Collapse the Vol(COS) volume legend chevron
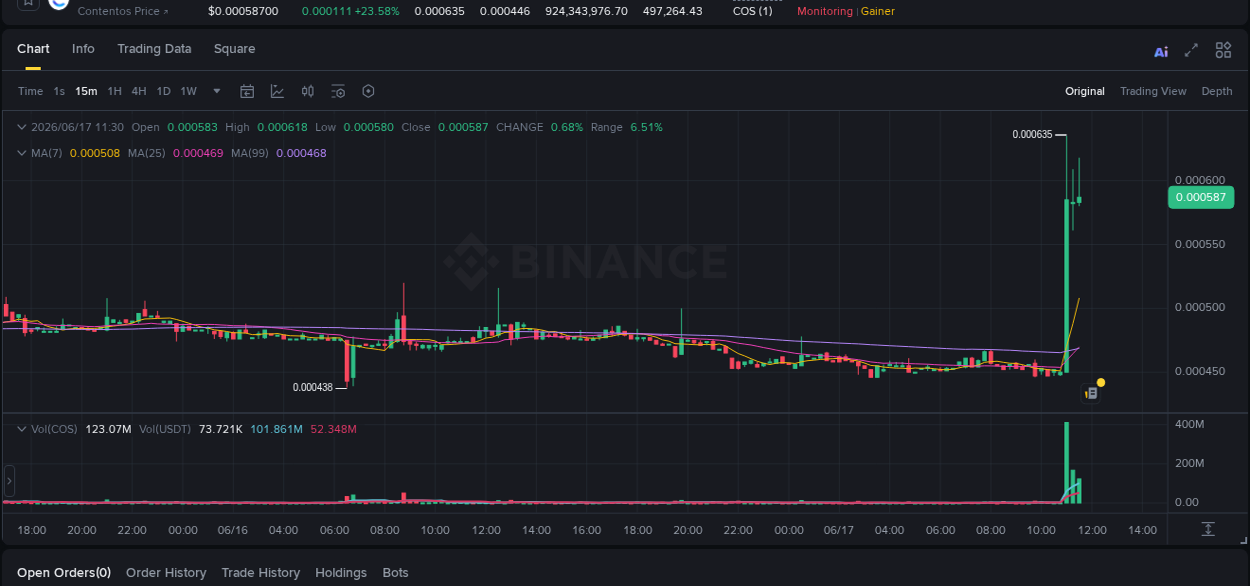The width and height of the screenshot is (1250, 586). coord(22,429)
